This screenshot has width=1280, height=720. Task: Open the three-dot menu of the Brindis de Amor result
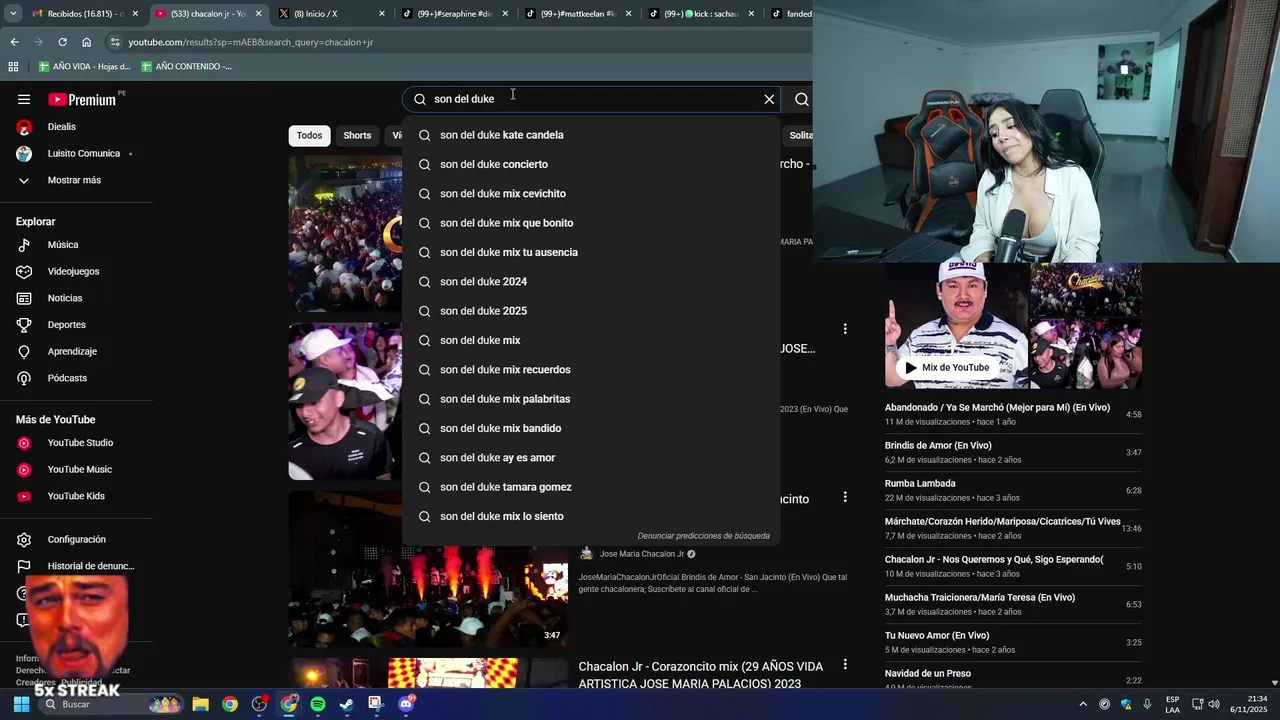845,497
